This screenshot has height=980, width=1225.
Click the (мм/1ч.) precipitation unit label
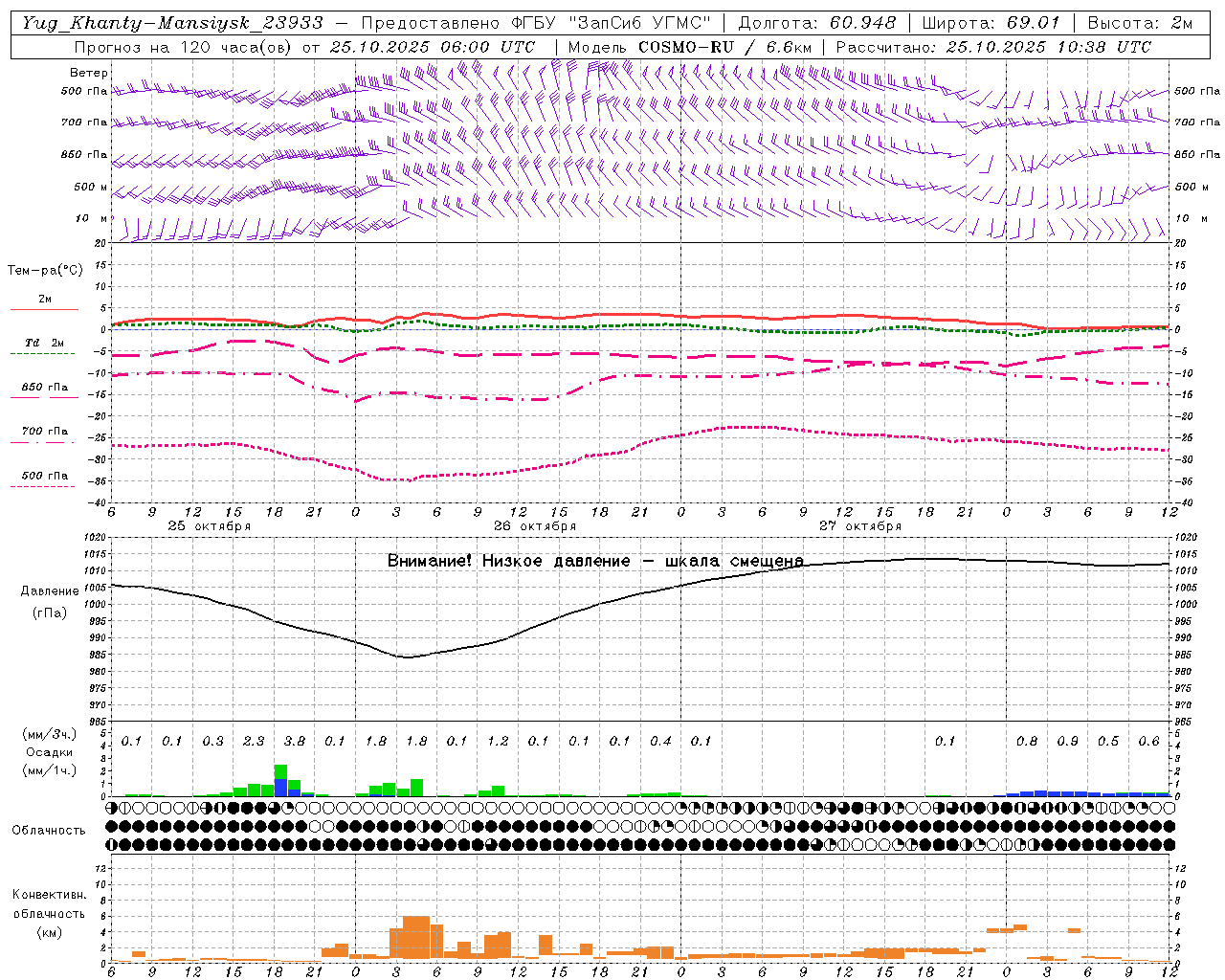tap(50, 770)
